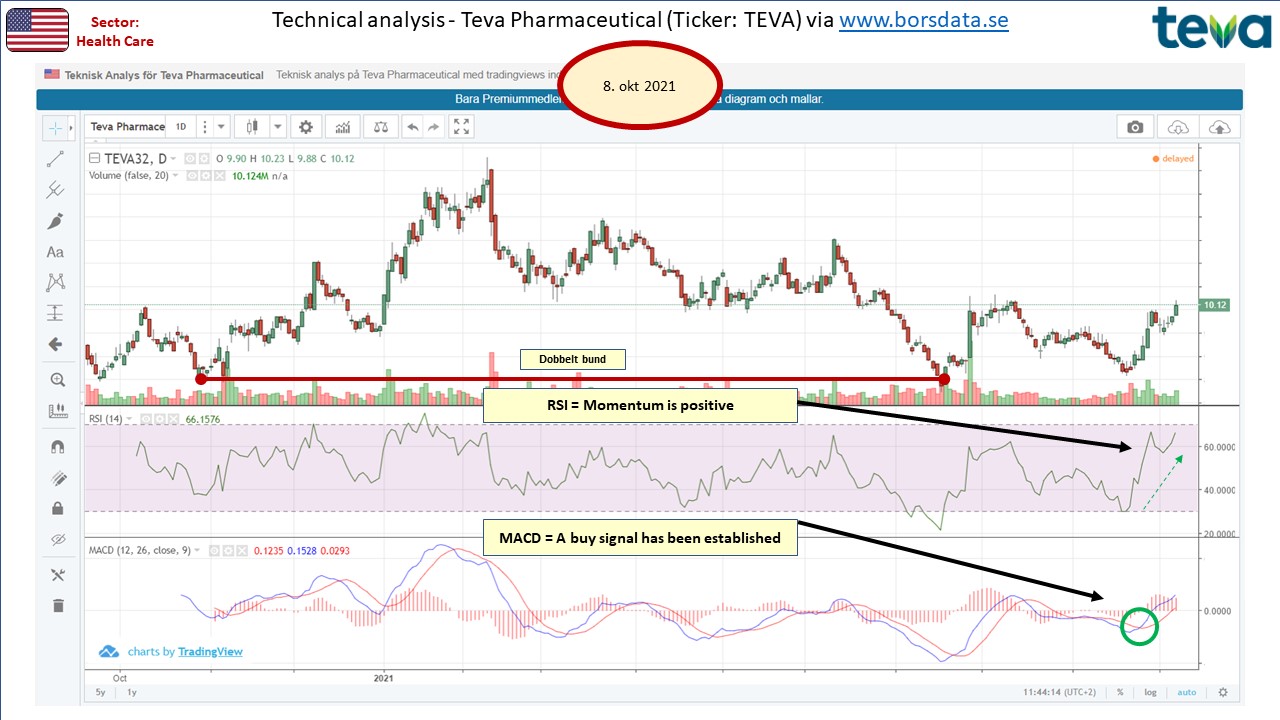Select the brush drawing tool
This screenshot has height=720, width=1280.
click(x=56, y=221)
